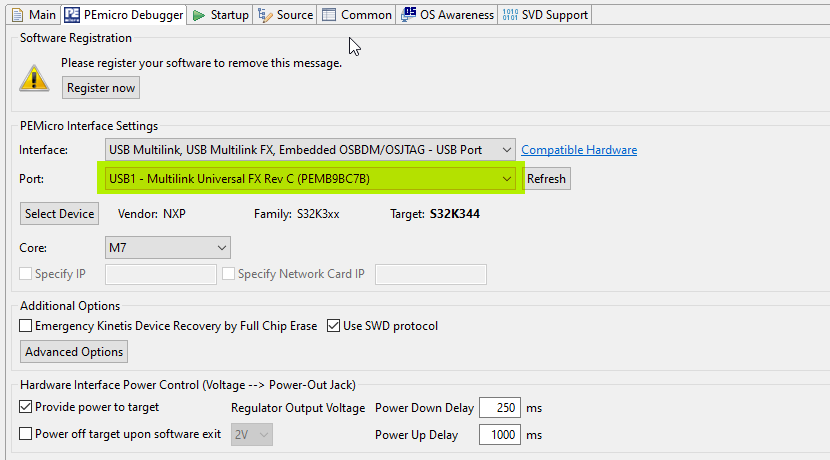Open the Regulator Output Voltage 2V dropdown
Viewport: 830px width, 460px height.
(252, 435)
